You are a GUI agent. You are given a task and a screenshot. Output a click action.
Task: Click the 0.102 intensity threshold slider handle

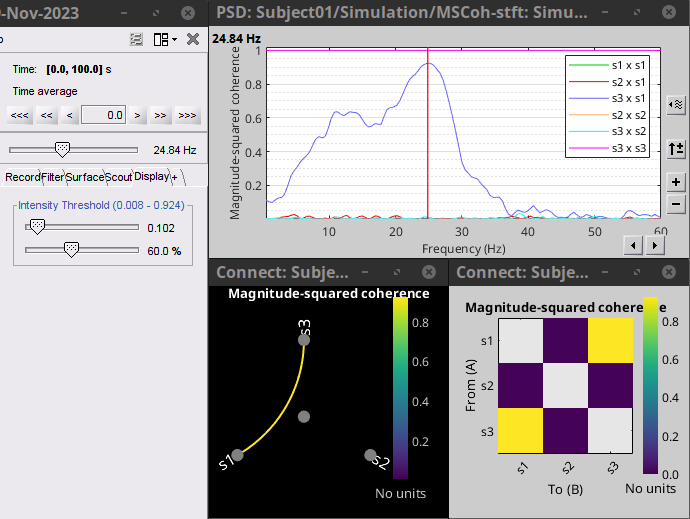click(37, 227)
